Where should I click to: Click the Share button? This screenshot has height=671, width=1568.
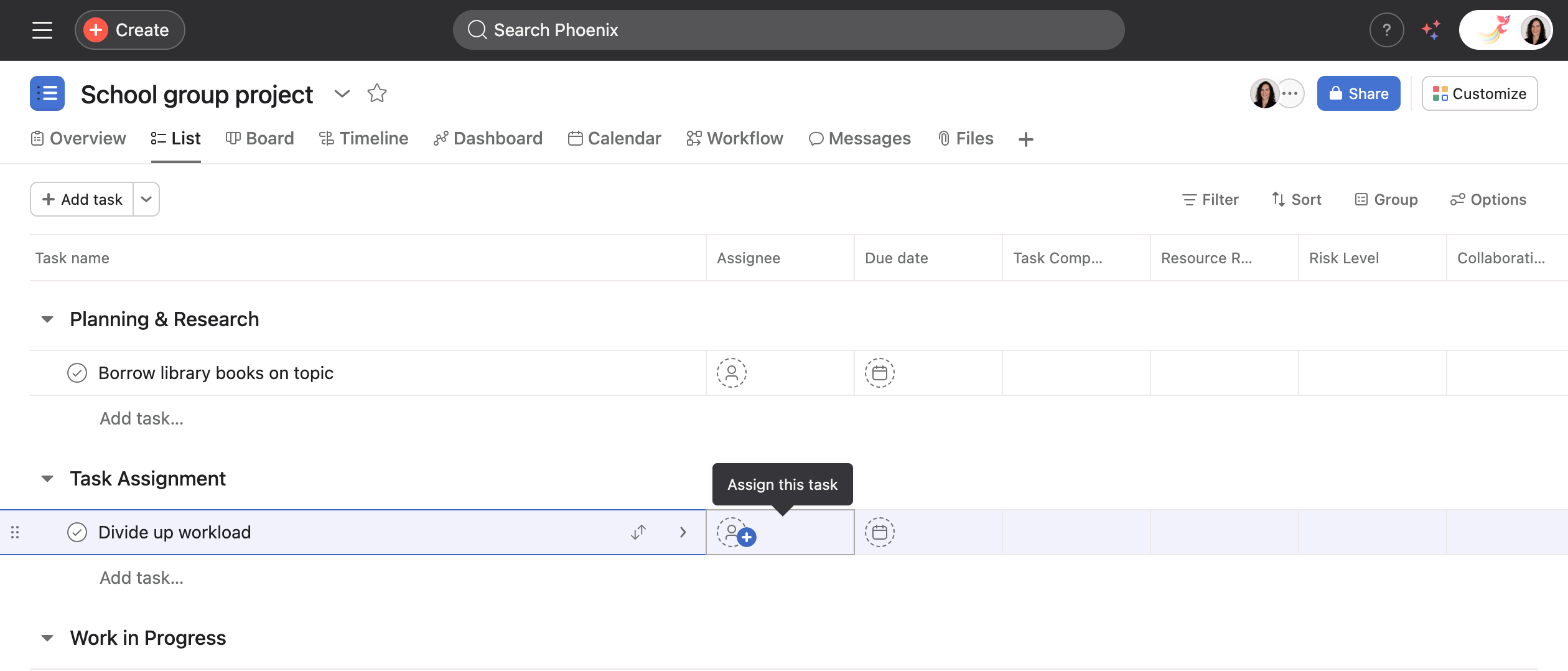point(1358,93)
